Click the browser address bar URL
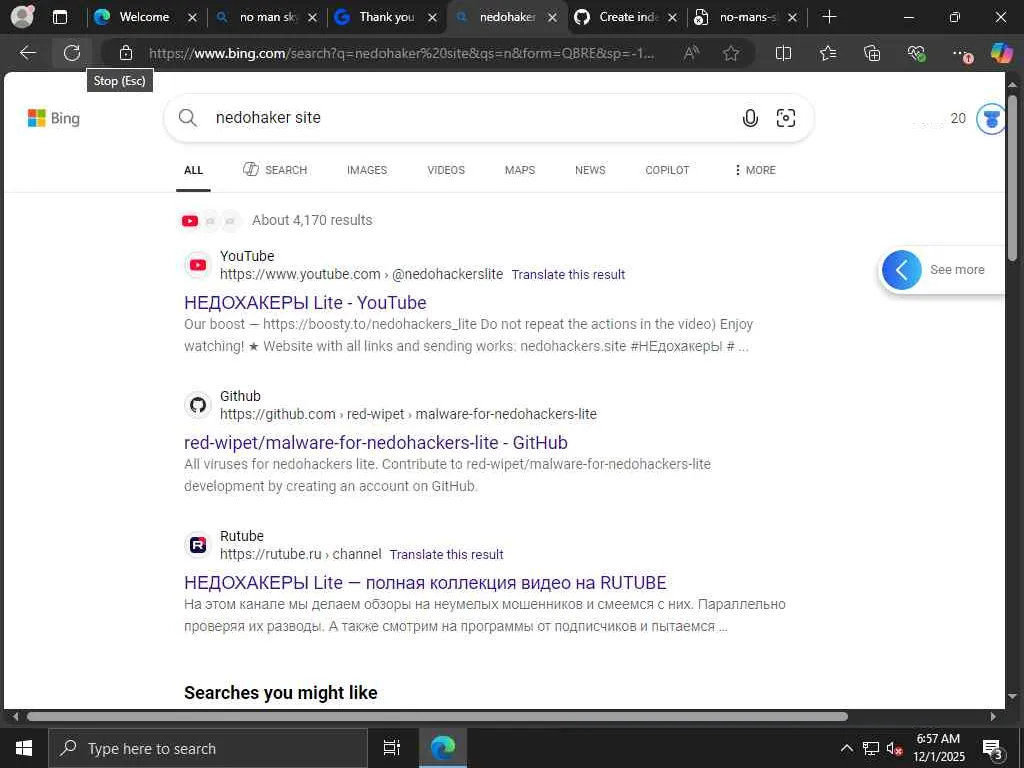 coord(402,53)
